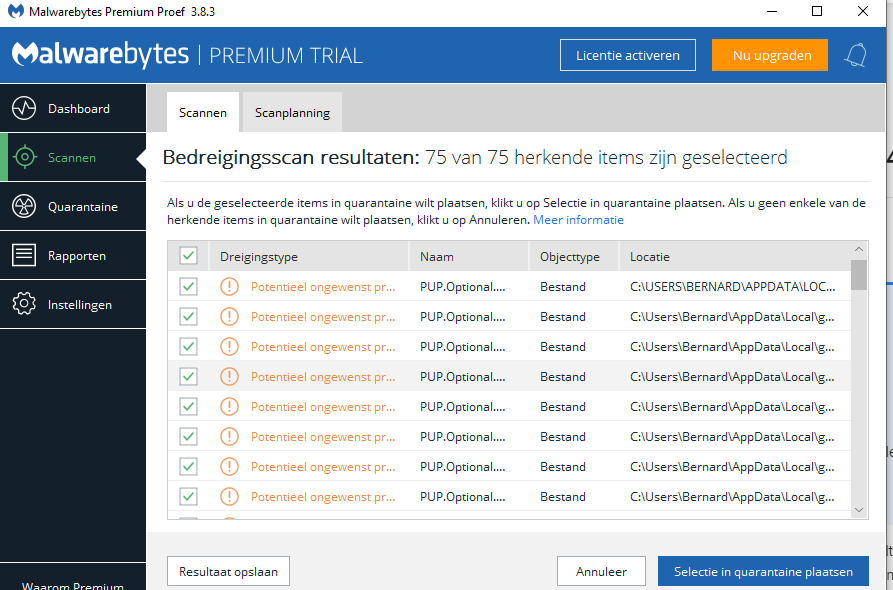Viewport: 893px width, 590px height.
Task: Select the Scannen tab
Action: tap(202, 112)
